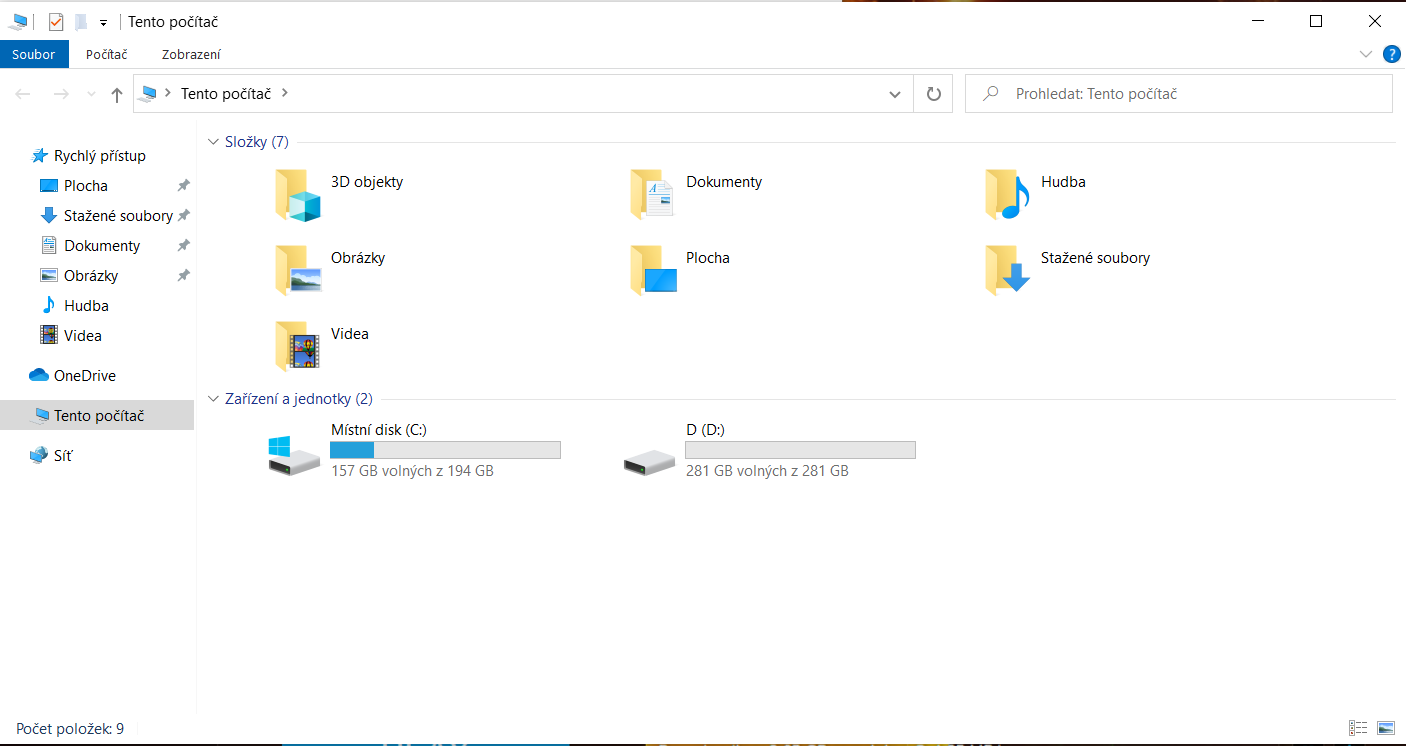Viewport: 1406px width, 746px height.
Task: Select "Síť" in the navigation pane
Action: coord(63,456)
